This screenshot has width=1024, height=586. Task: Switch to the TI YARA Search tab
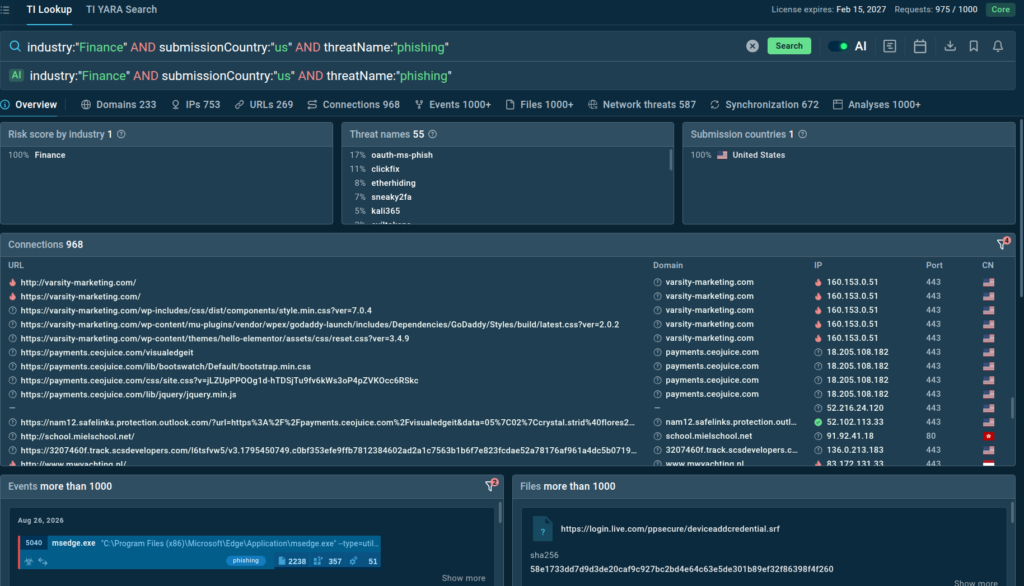tap(121, 10)
